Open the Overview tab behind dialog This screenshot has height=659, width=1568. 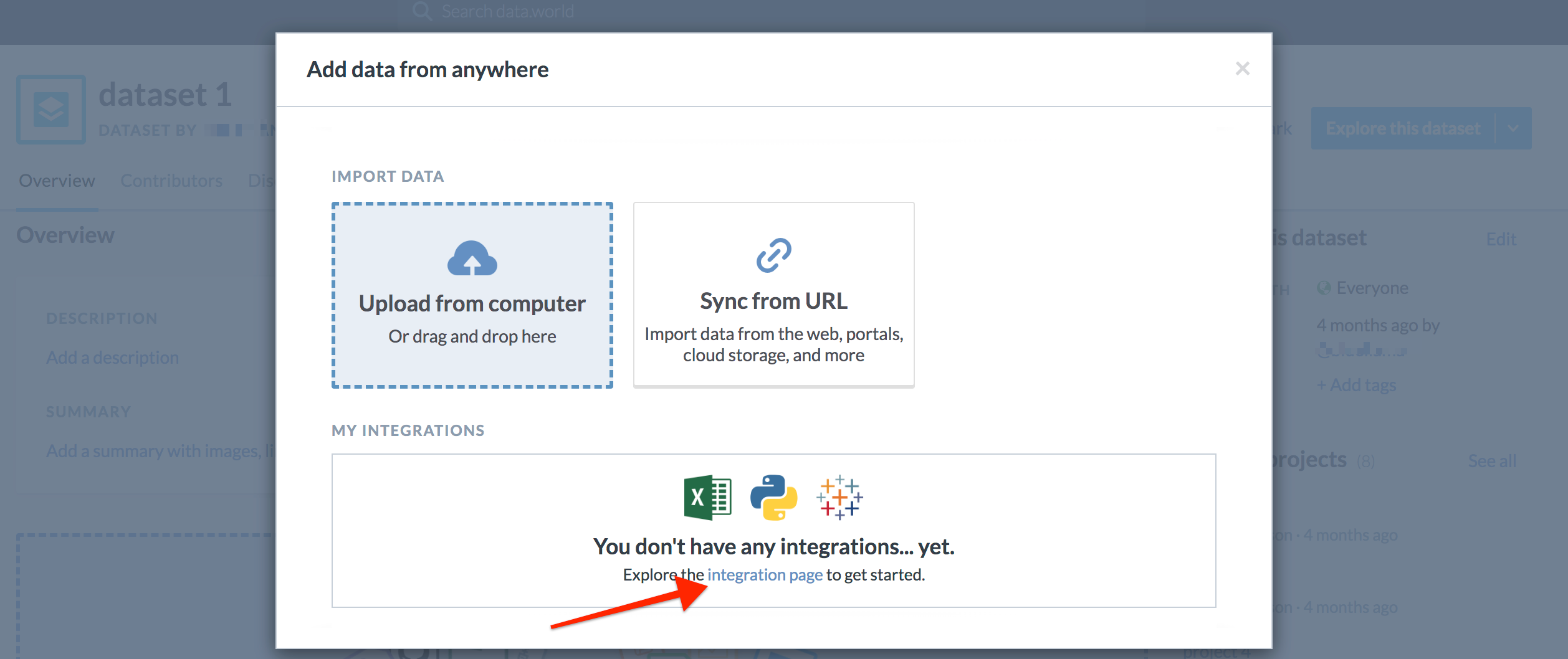[57, 181]
